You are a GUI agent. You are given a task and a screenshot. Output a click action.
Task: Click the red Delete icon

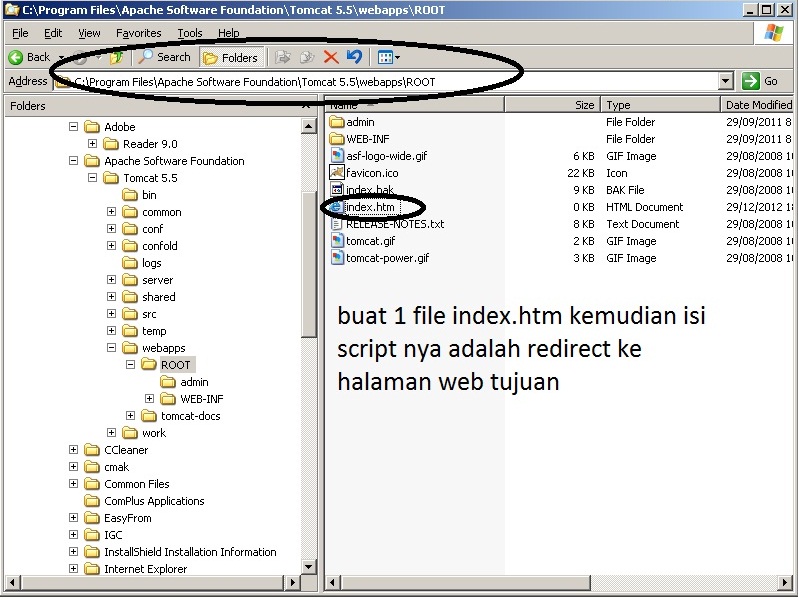pyautogui.click(x=331, y=57)
